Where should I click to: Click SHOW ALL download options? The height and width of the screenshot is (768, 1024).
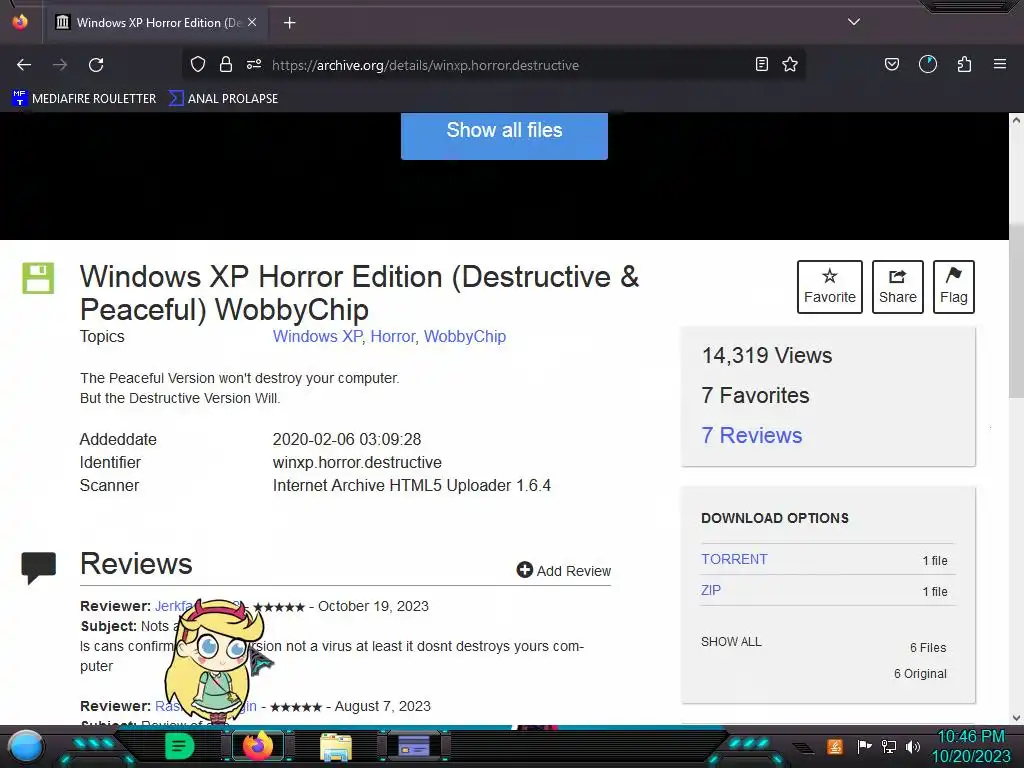coord(731,641)
